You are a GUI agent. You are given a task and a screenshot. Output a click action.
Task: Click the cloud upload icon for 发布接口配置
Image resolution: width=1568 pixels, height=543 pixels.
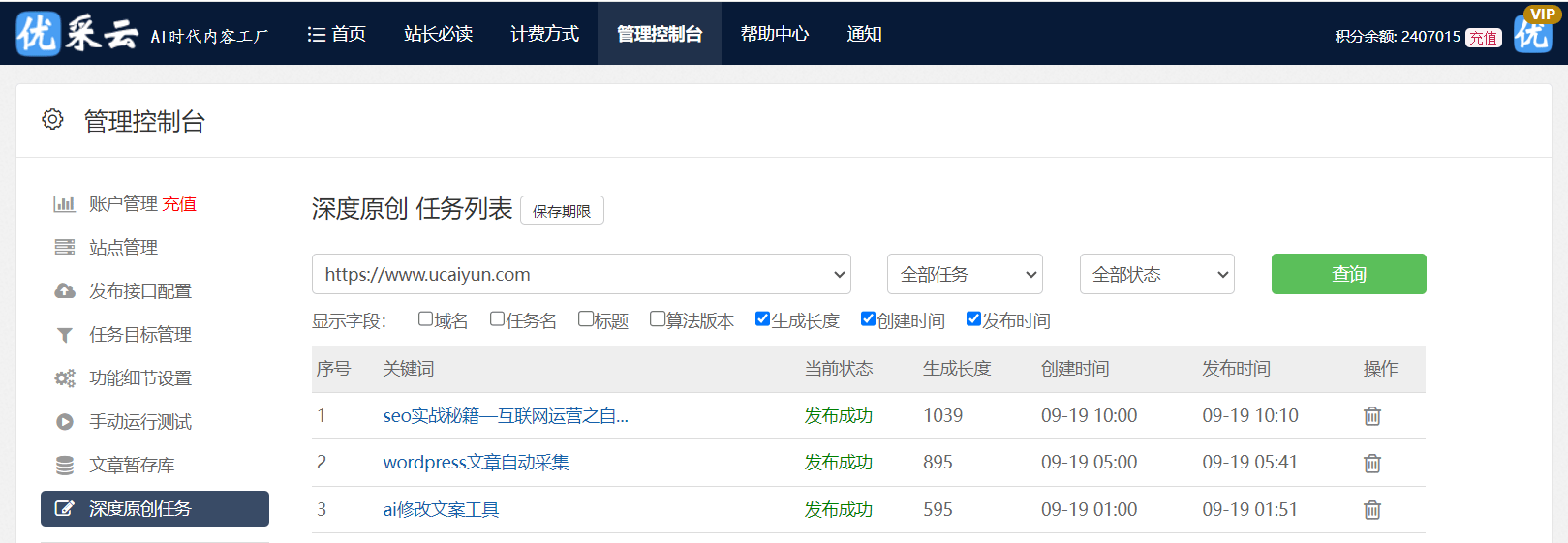(x=64, y=291)
